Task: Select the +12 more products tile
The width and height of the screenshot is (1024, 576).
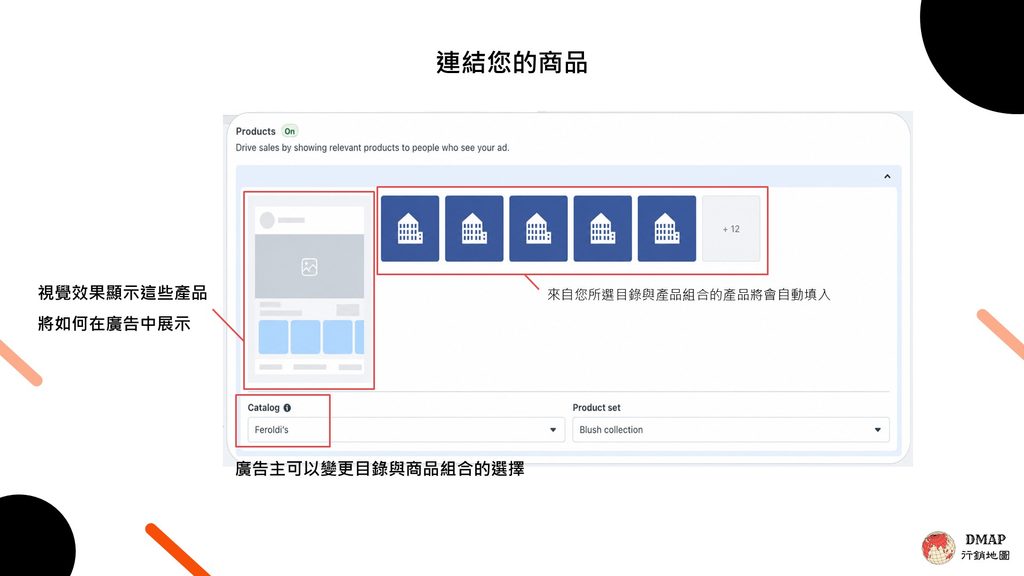Action: pos(731,229)
